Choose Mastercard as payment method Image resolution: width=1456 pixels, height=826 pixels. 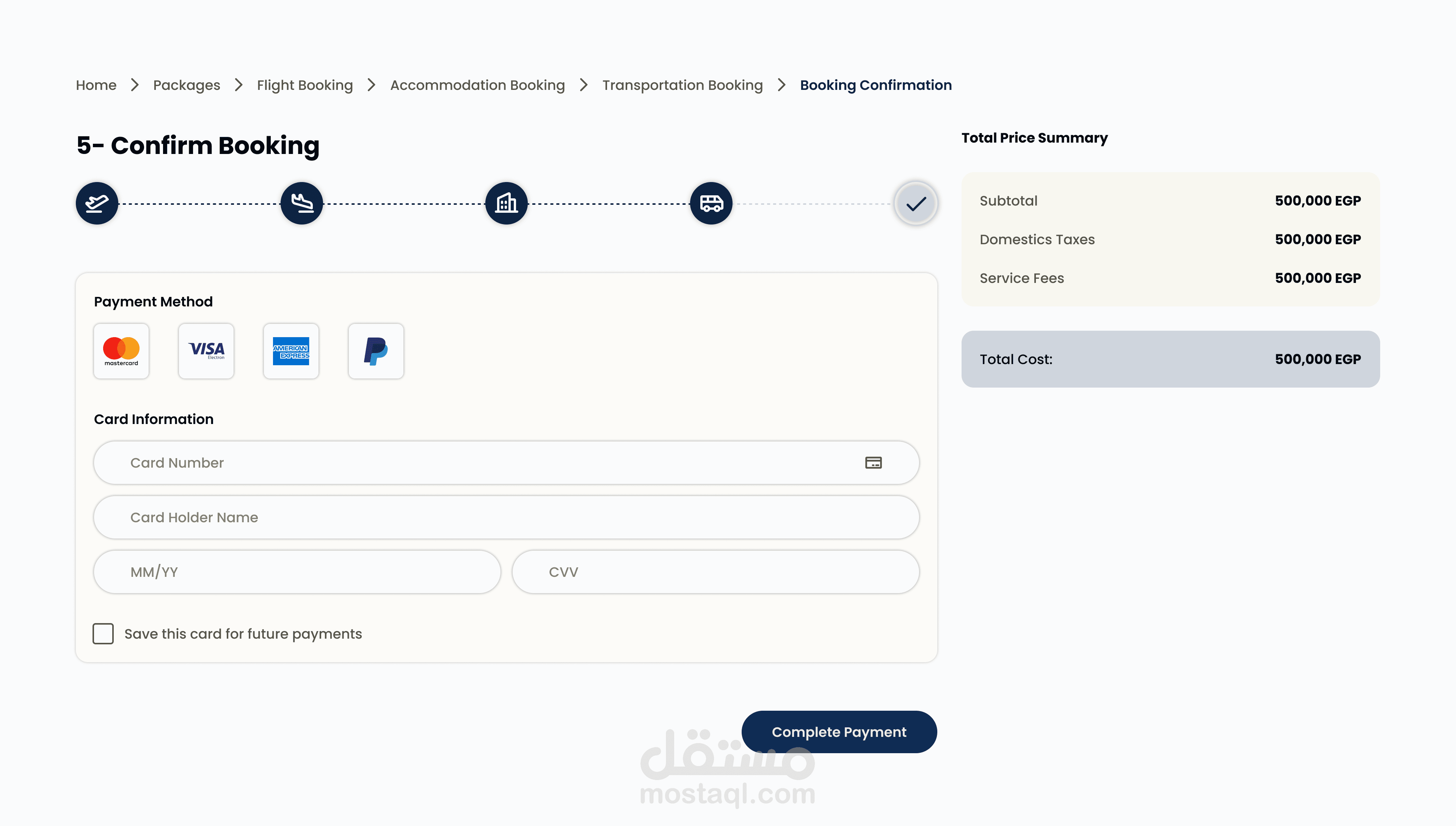tap(121, 351)
